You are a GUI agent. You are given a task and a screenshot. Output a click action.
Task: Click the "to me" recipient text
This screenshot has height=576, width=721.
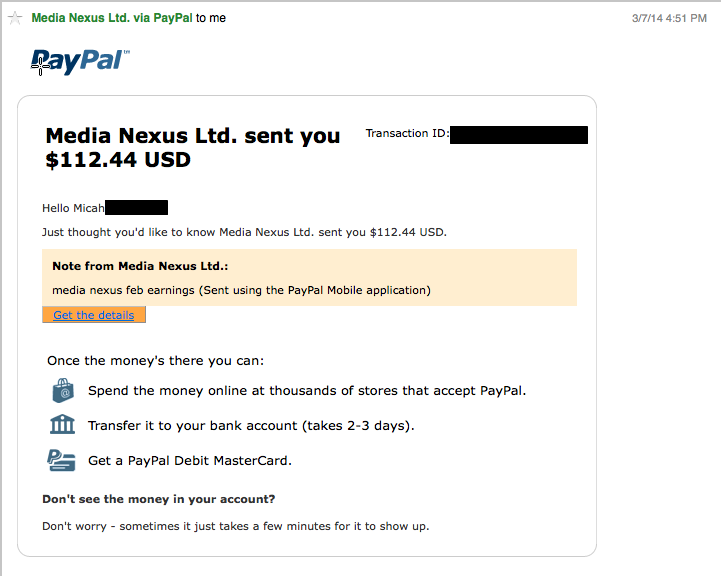coord(211,18)
